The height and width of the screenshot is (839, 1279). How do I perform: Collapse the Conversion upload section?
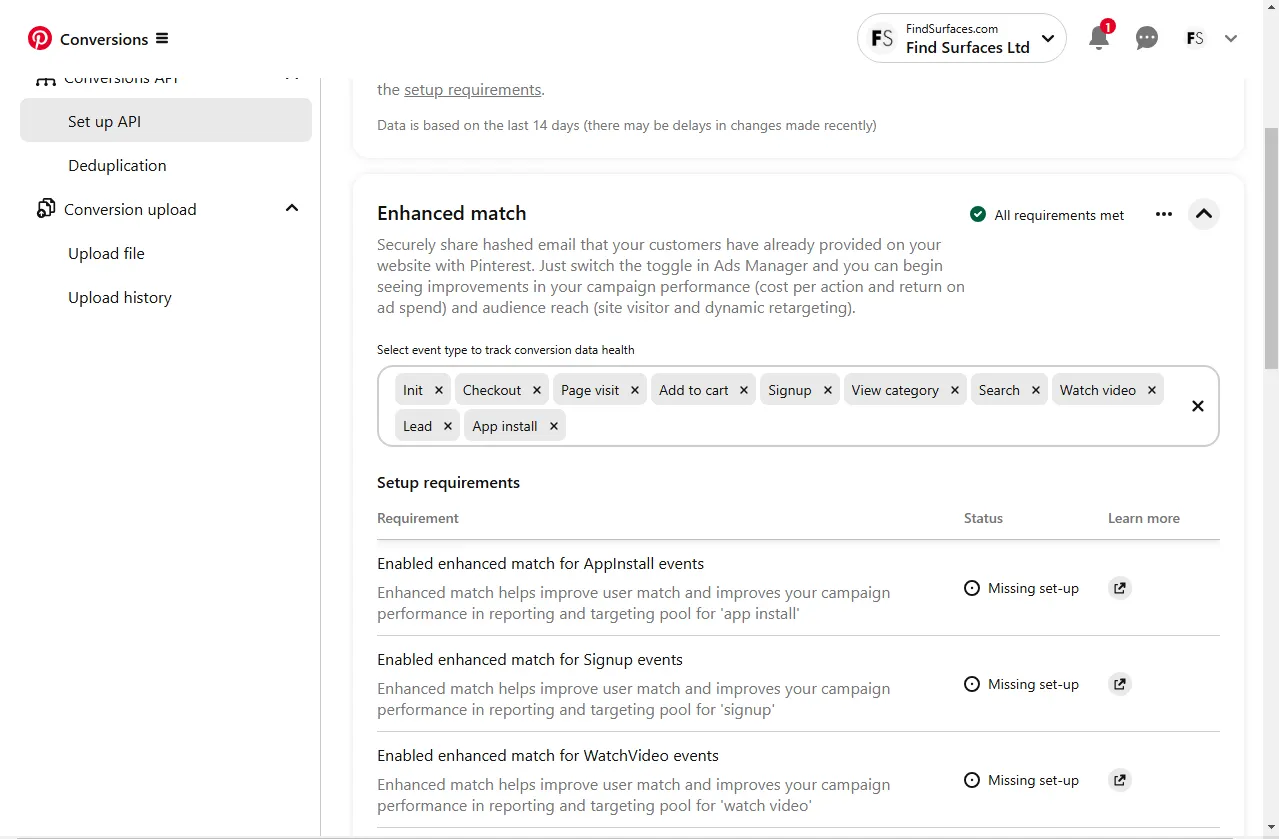[x=292, y=208]
